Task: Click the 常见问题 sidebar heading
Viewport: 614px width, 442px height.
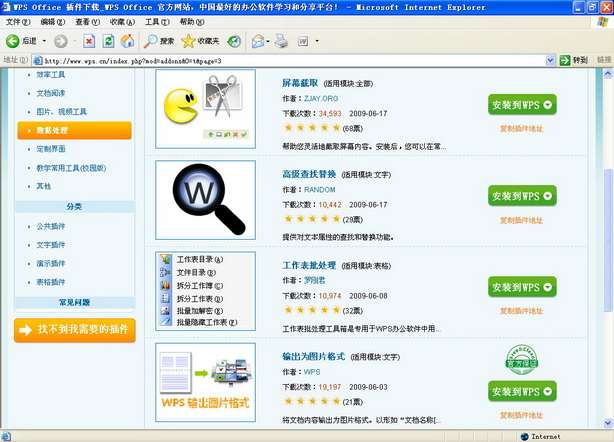Action: click(x=74, y=302)
